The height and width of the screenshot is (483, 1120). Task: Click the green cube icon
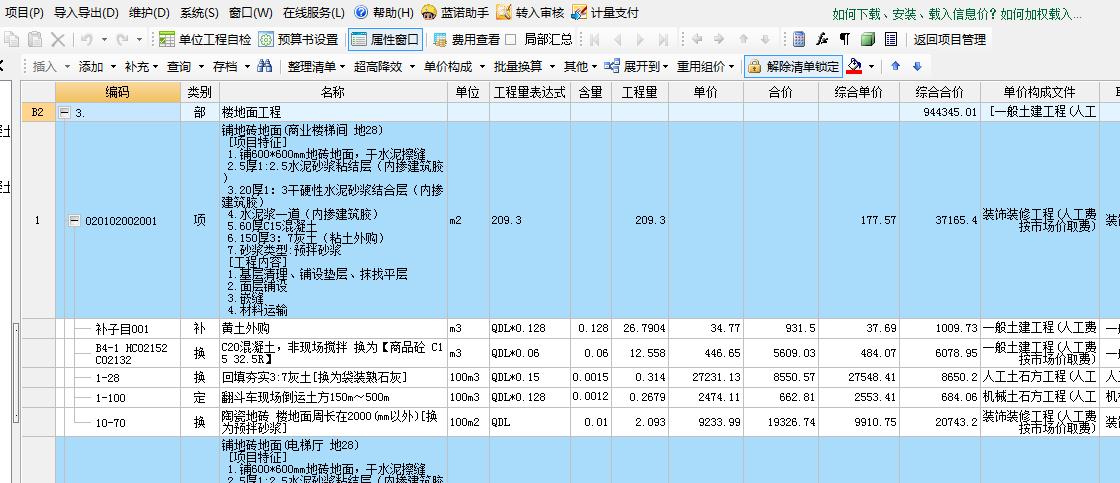coord(868,39)
